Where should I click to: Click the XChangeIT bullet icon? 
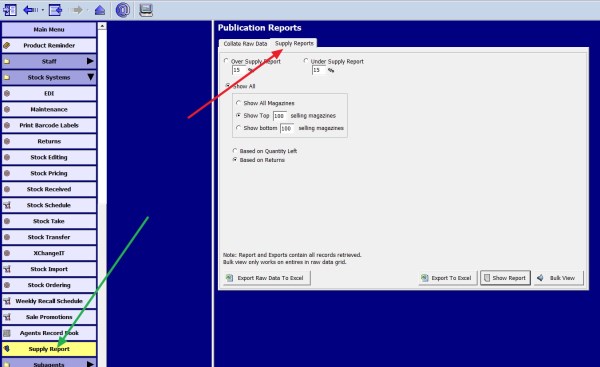click(7, 253)
